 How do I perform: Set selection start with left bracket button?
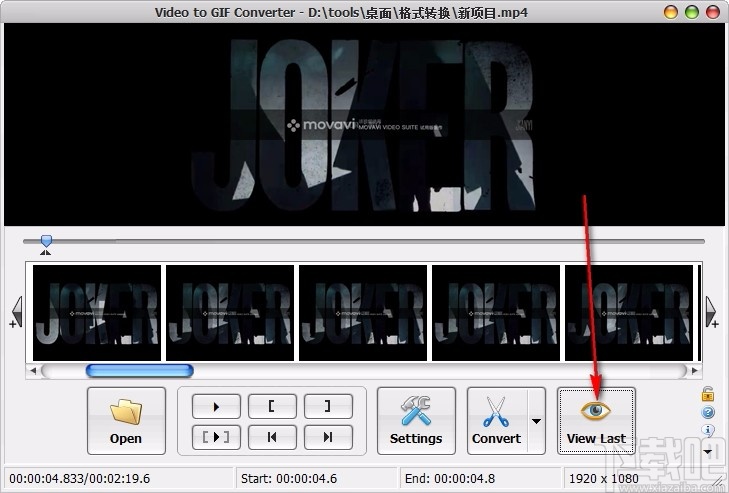pyautogui.click(x=272, y=406)
